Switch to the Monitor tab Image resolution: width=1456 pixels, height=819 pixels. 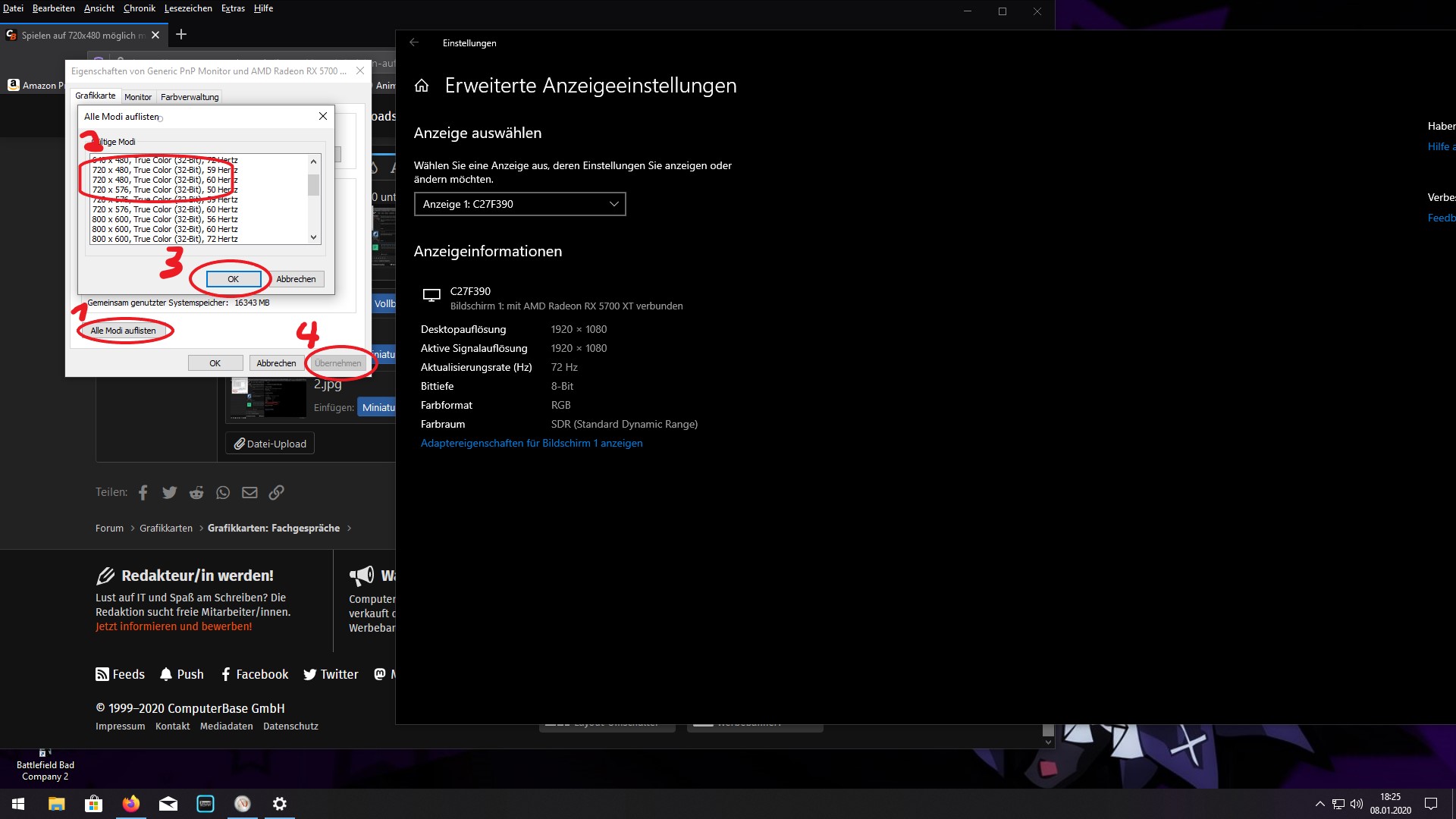tap(138, 97)
